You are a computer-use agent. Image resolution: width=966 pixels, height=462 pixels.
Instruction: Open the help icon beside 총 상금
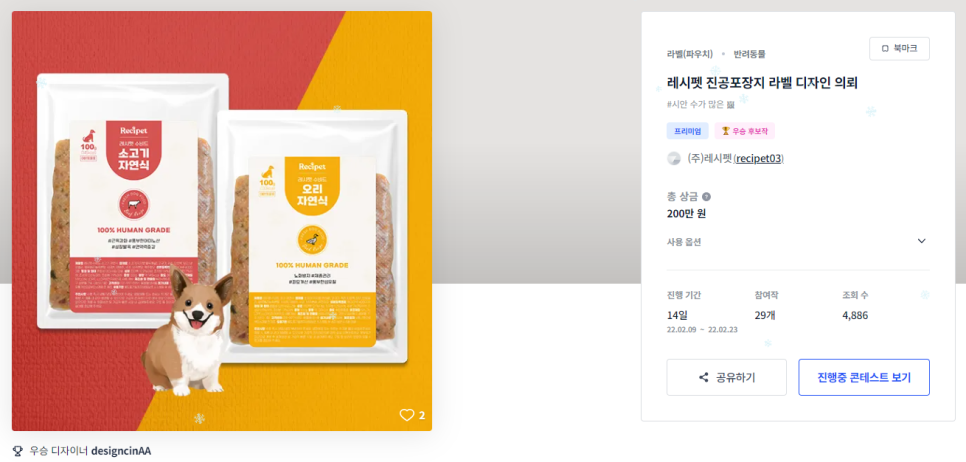[707, 197]
